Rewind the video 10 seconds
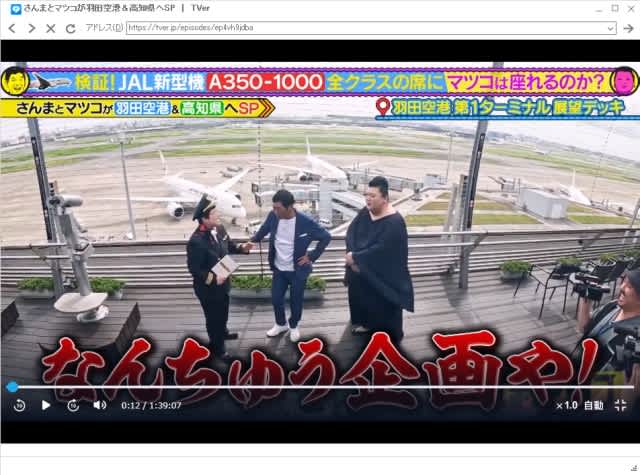The width and height of the screenshot is (640, 475). (20, 405)
